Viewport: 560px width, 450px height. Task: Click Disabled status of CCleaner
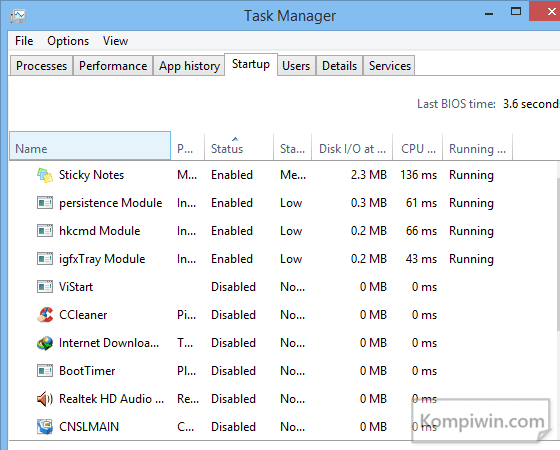tap(233, 315)
